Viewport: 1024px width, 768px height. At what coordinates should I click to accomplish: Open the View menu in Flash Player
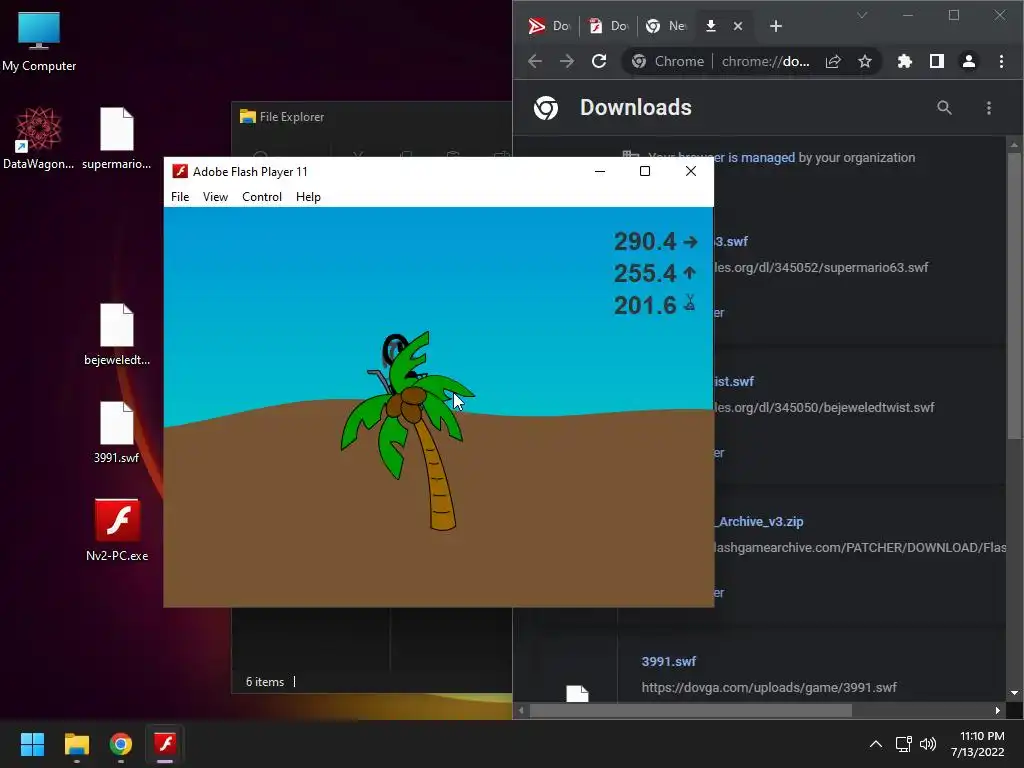215,197
